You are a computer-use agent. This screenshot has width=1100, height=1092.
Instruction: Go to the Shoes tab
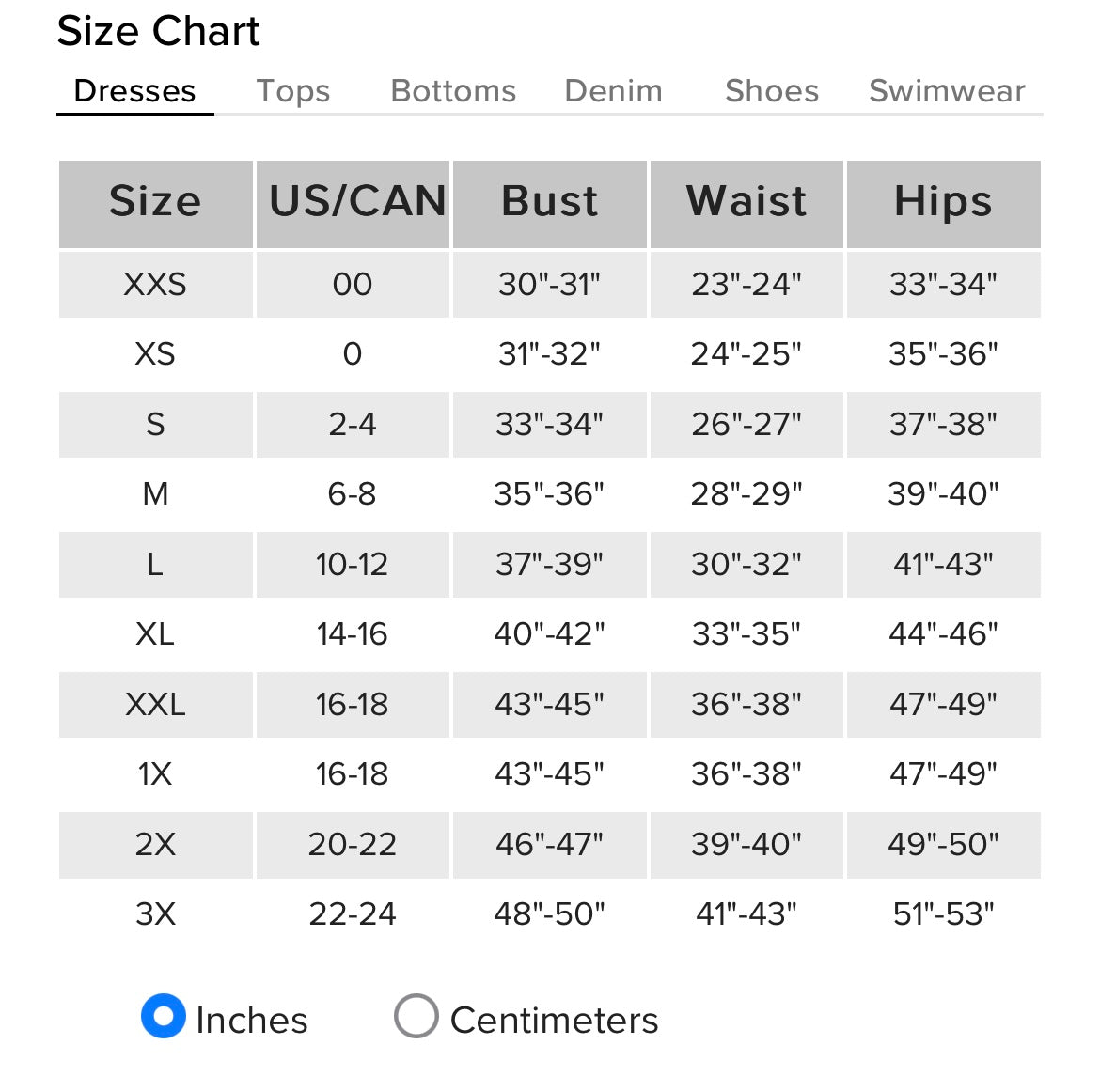(772, 91)
